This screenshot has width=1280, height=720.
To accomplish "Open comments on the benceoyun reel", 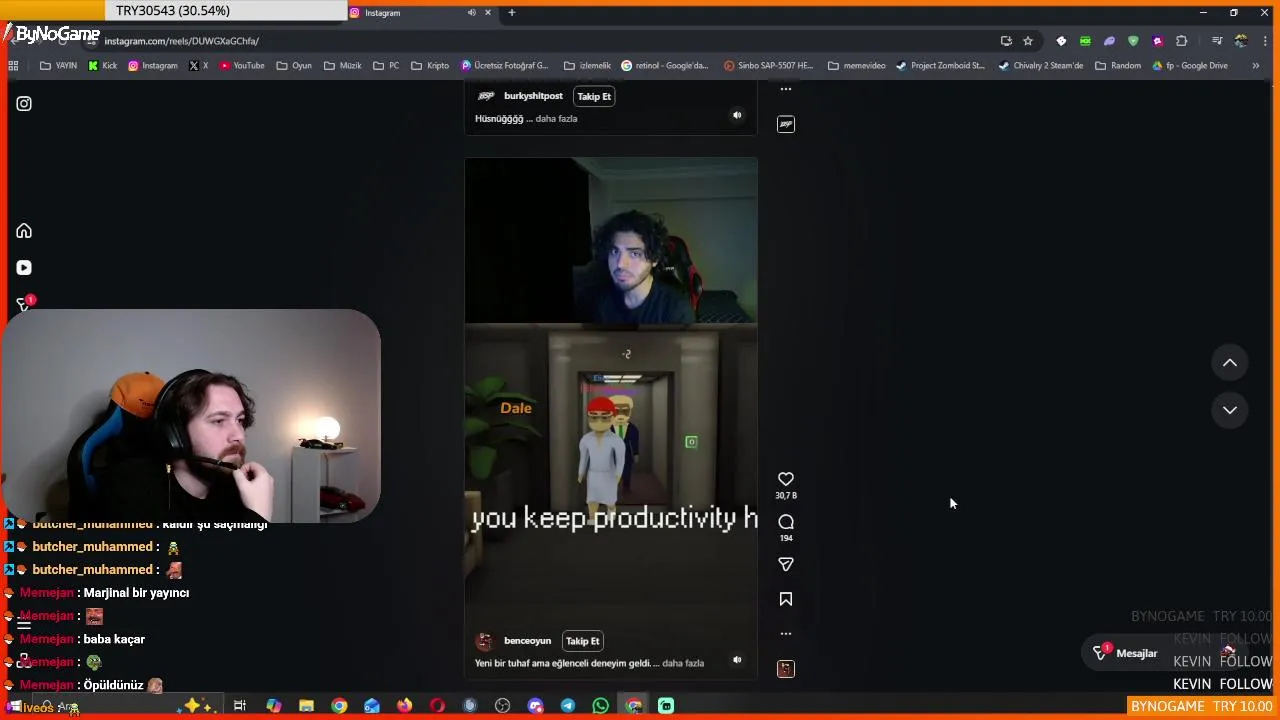I will click(x=786, y=522).
